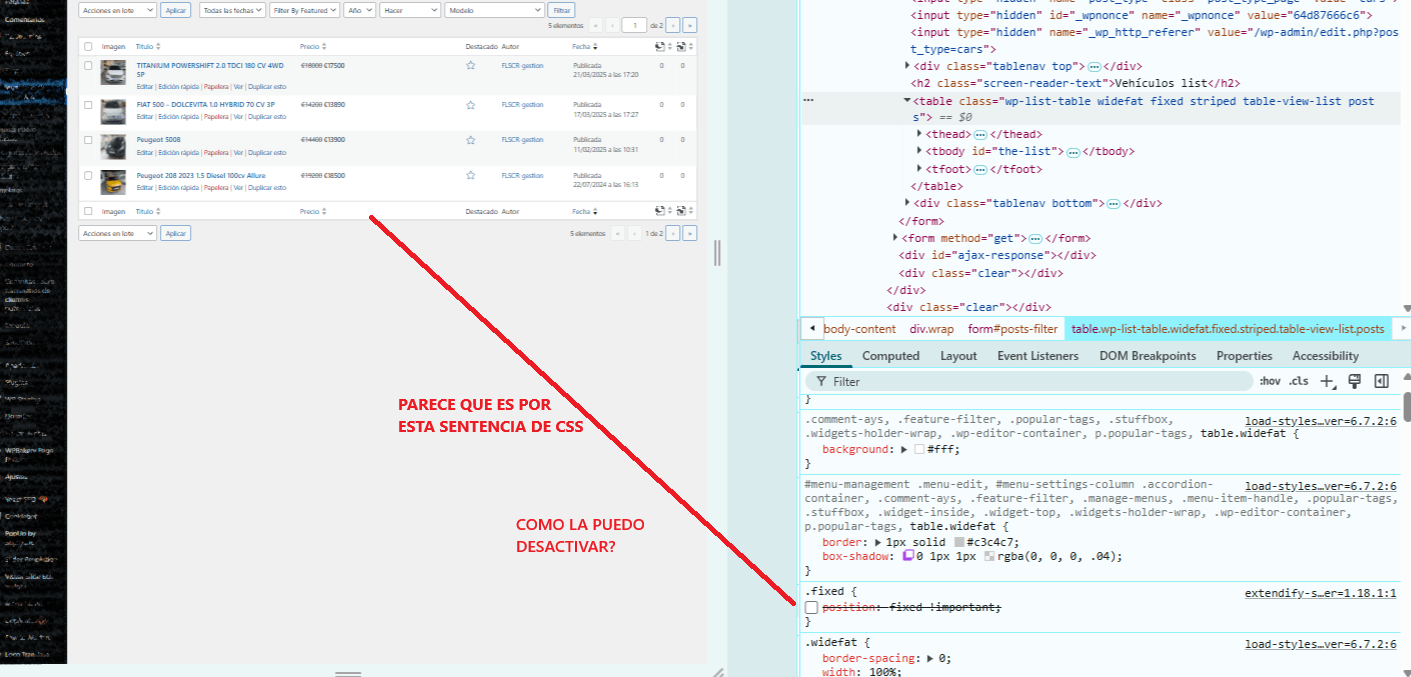1411x677 pixels.
Task: Jump to last page in top pagination
Action: (x=690, y=25)
